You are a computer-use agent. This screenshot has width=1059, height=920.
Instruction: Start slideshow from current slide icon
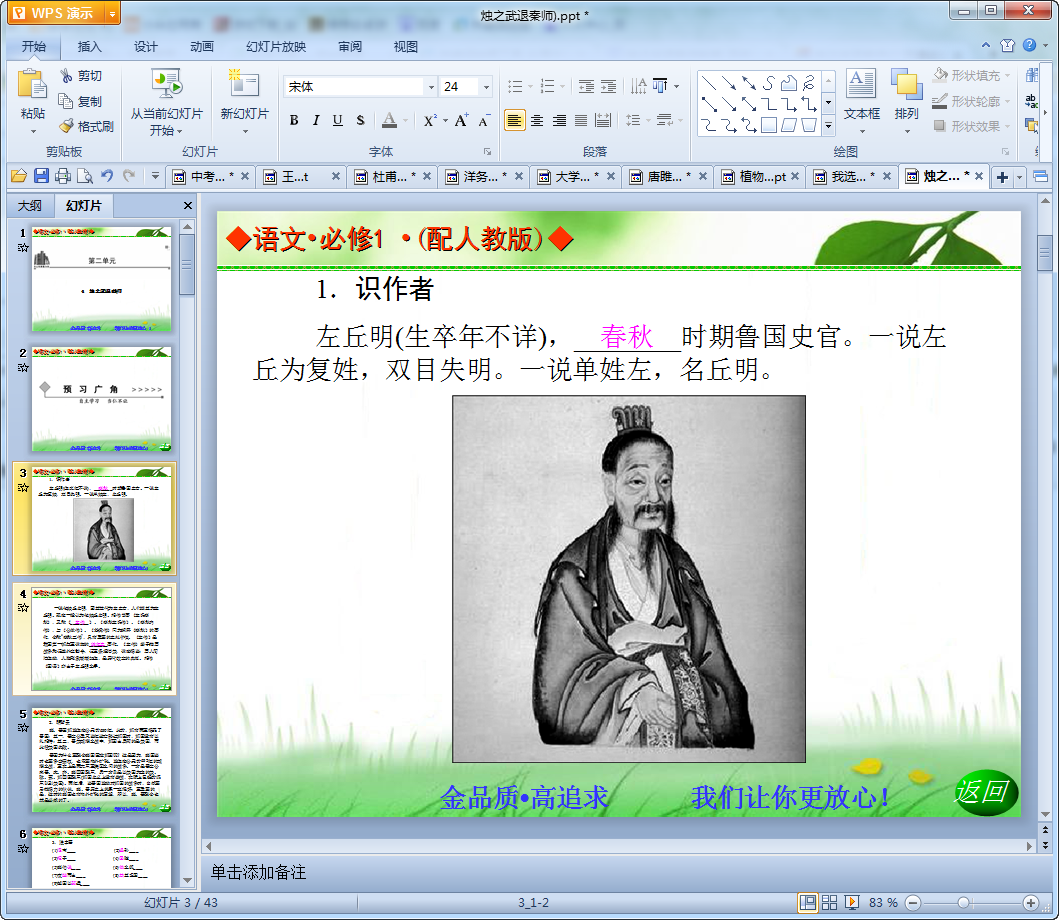(x=166, y=85)
